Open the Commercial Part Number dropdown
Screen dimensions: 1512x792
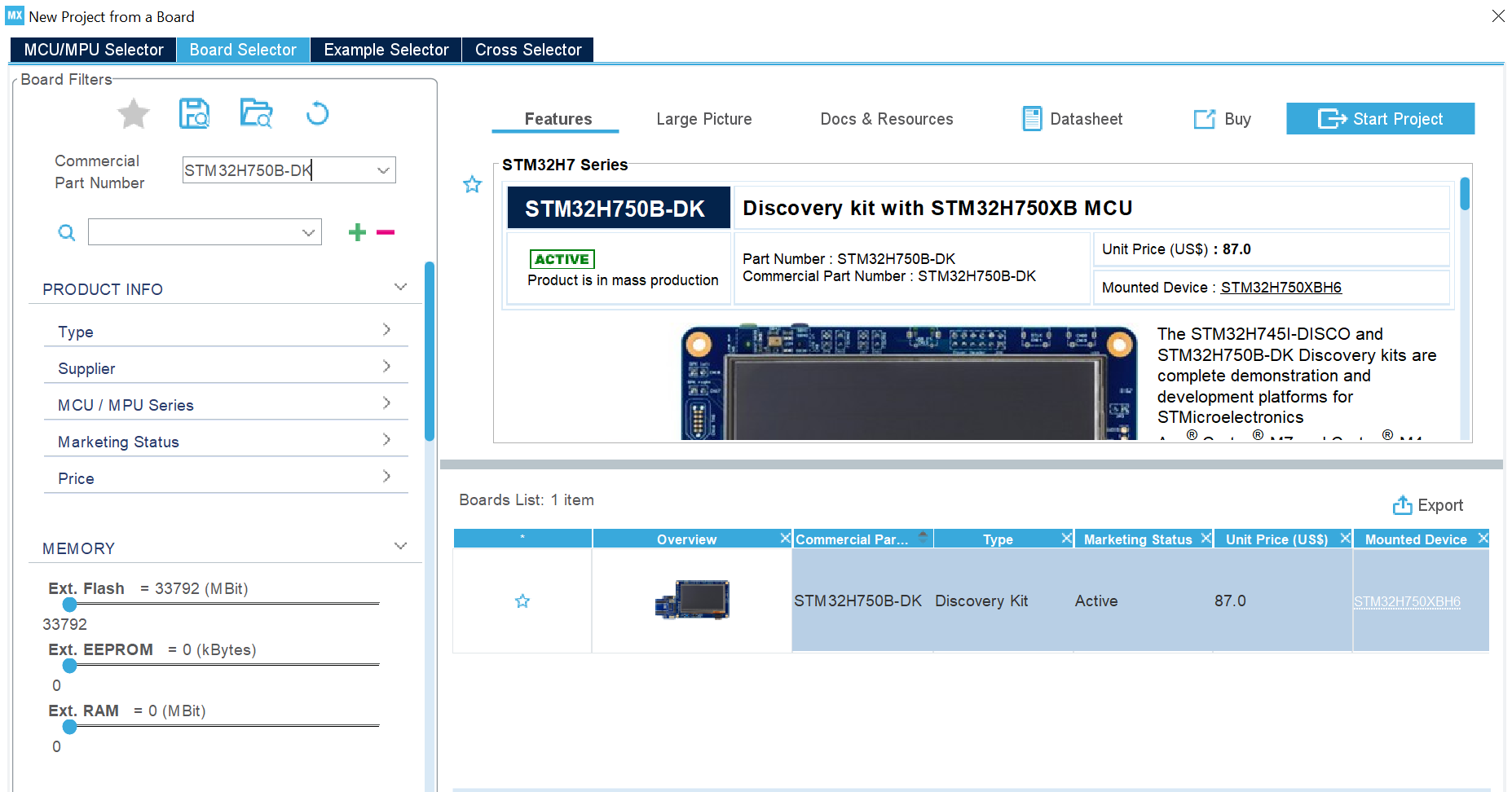383,170
